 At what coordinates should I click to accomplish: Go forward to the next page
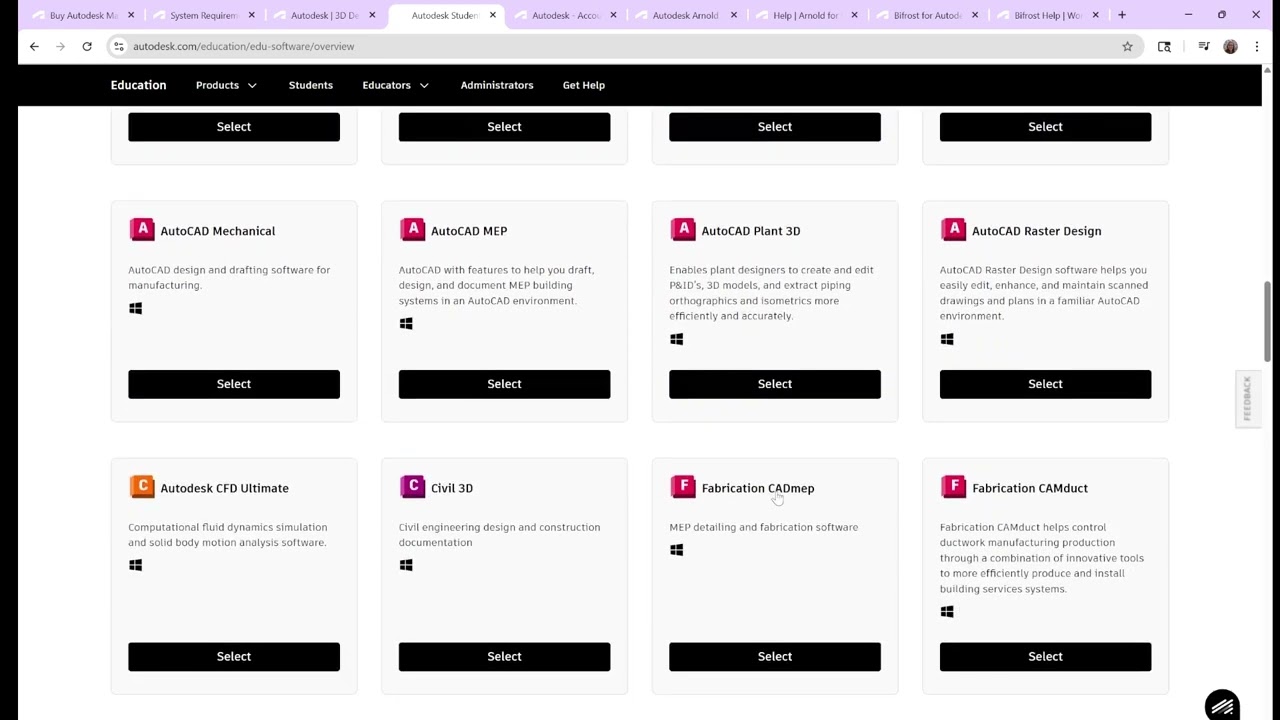(60, 46)
